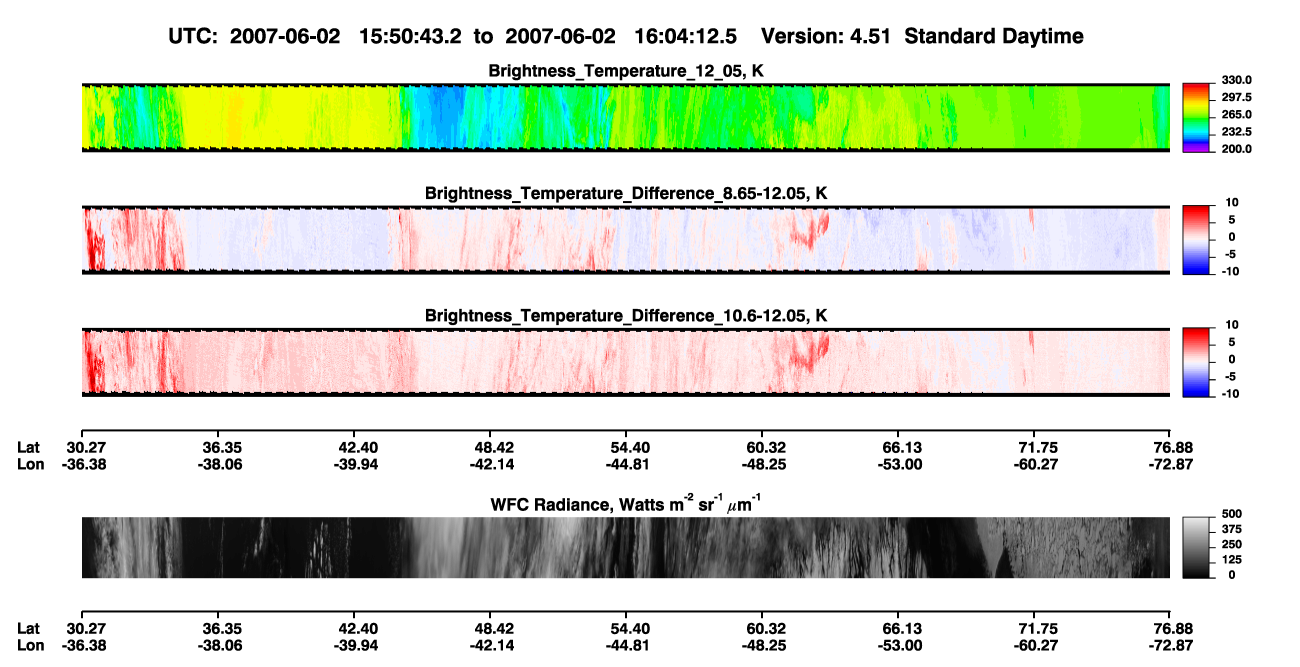Click the WFC Radiance grayscale image strip
This screenshot has width=1300, height=667.
click(x=625, y=547)
